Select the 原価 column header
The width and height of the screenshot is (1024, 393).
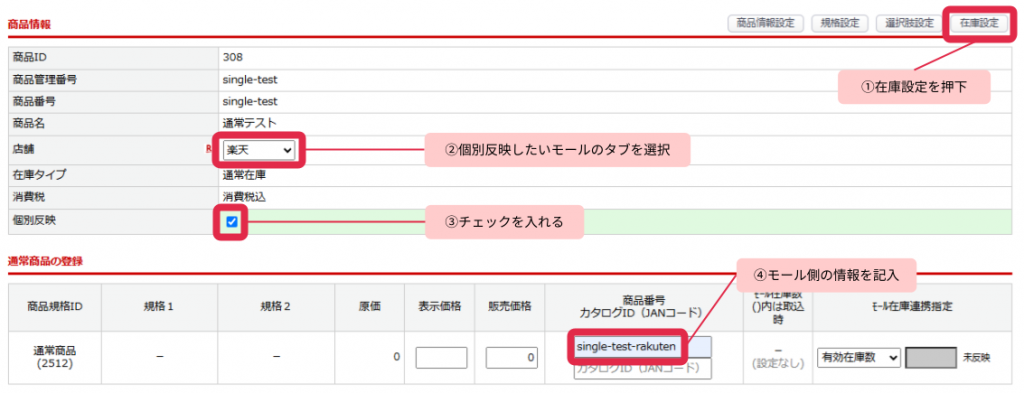point(370,306)
